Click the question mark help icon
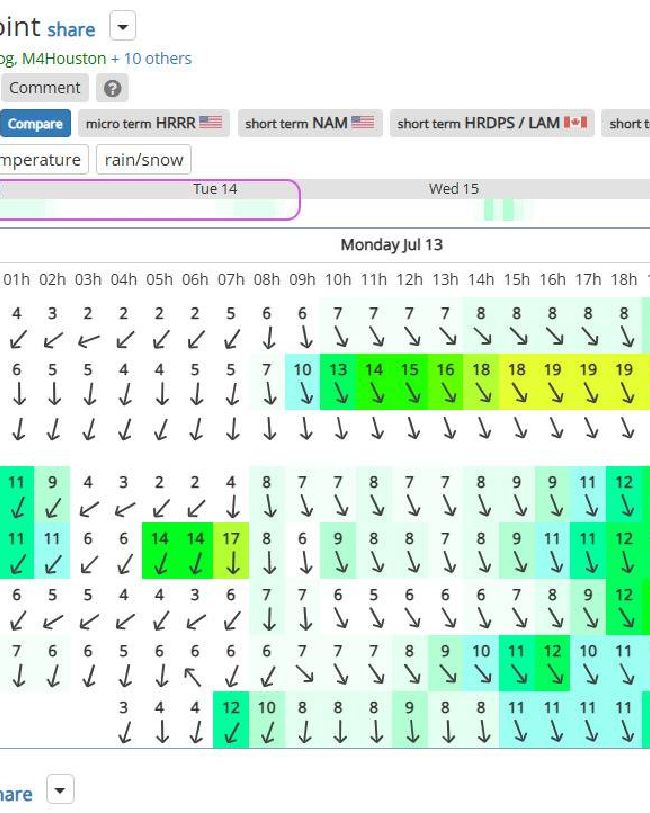Viewport: 650px width, 813px height. pos(112,88)
